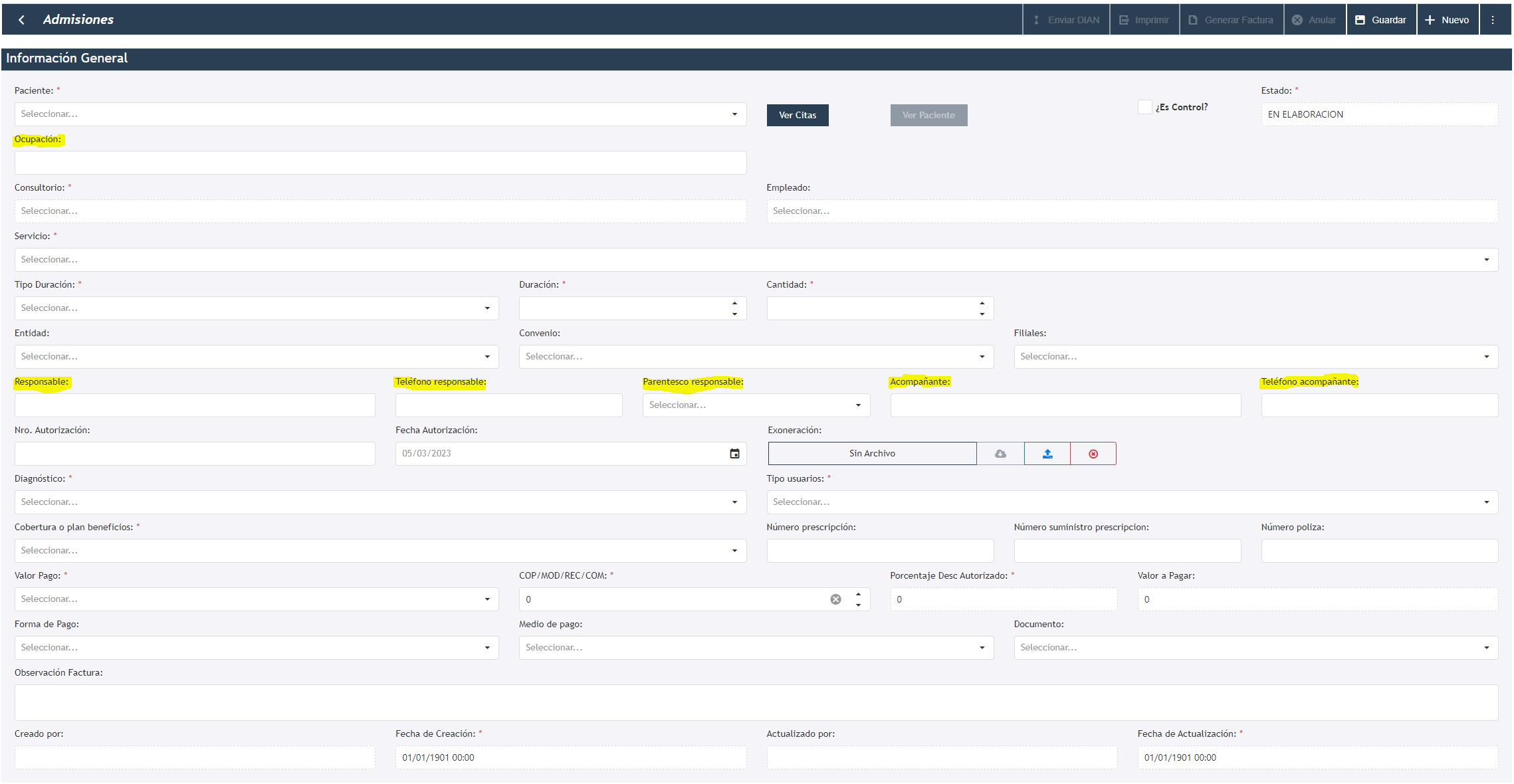Click the Ver Paciente button

(x=928, y=115)
